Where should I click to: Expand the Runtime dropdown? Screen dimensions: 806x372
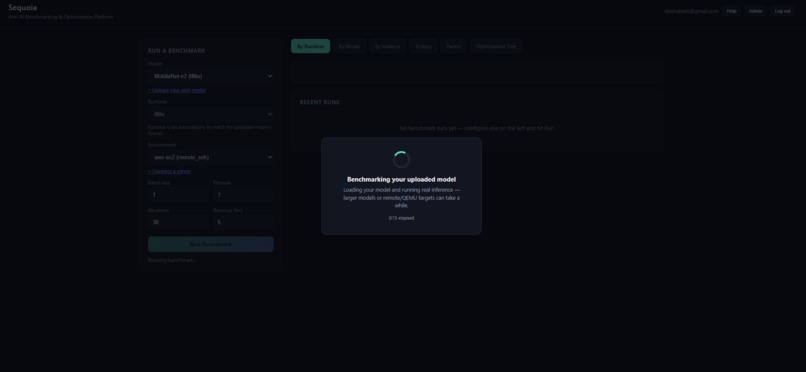pyautogui.click(x=211, y=114)
